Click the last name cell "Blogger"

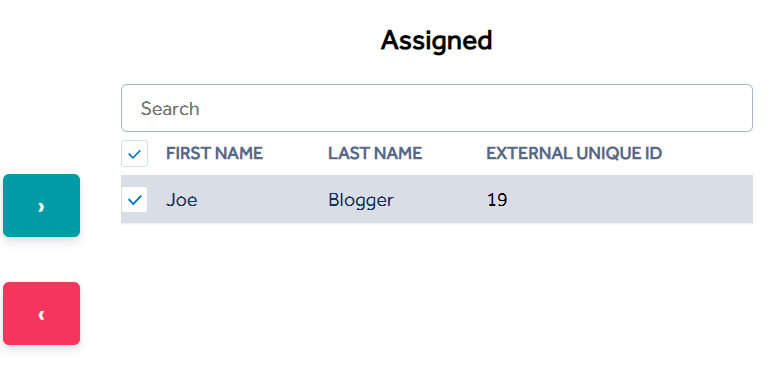(361, 200)
